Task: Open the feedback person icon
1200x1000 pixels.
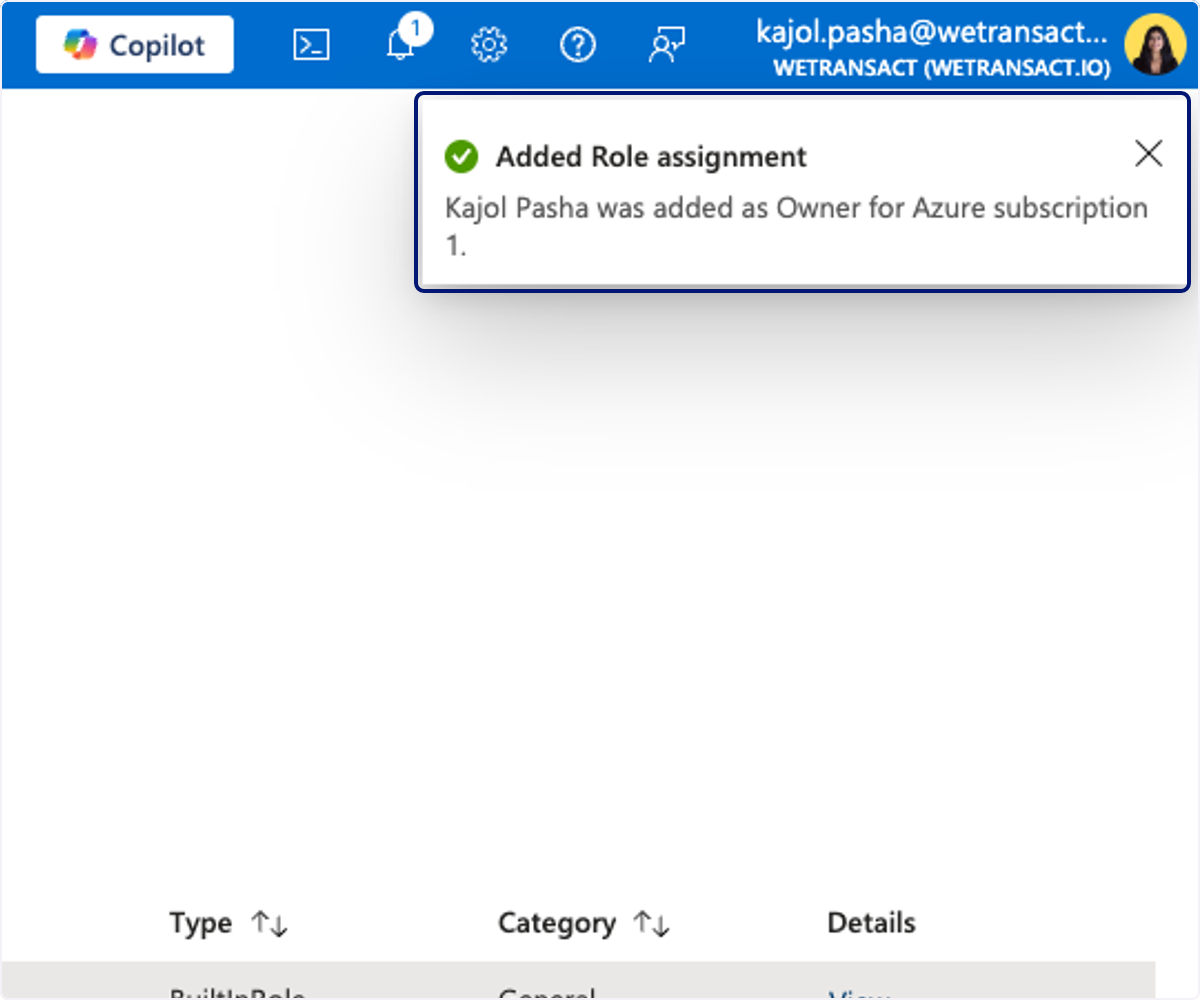Action: pos(666,45)
